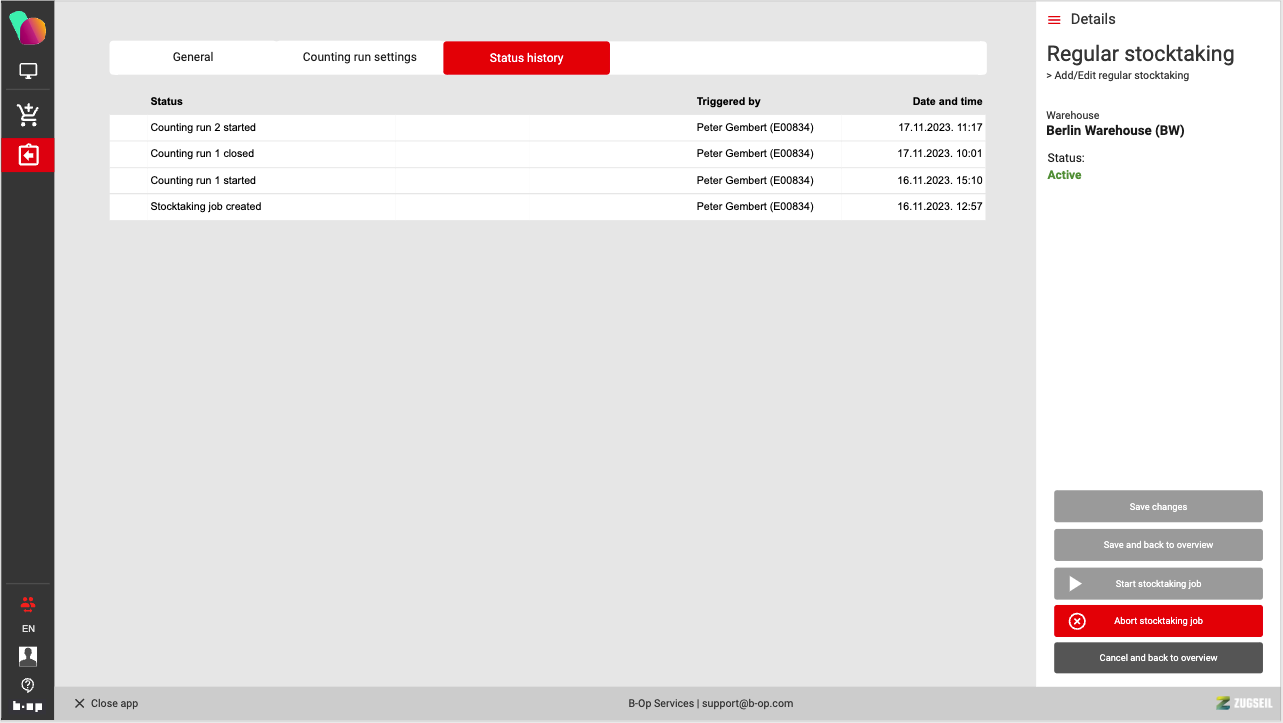This screenshot has width=1283, height=723.
Task: Click the b-op logo at sidebar bottom
Action: tap(28, 706)
